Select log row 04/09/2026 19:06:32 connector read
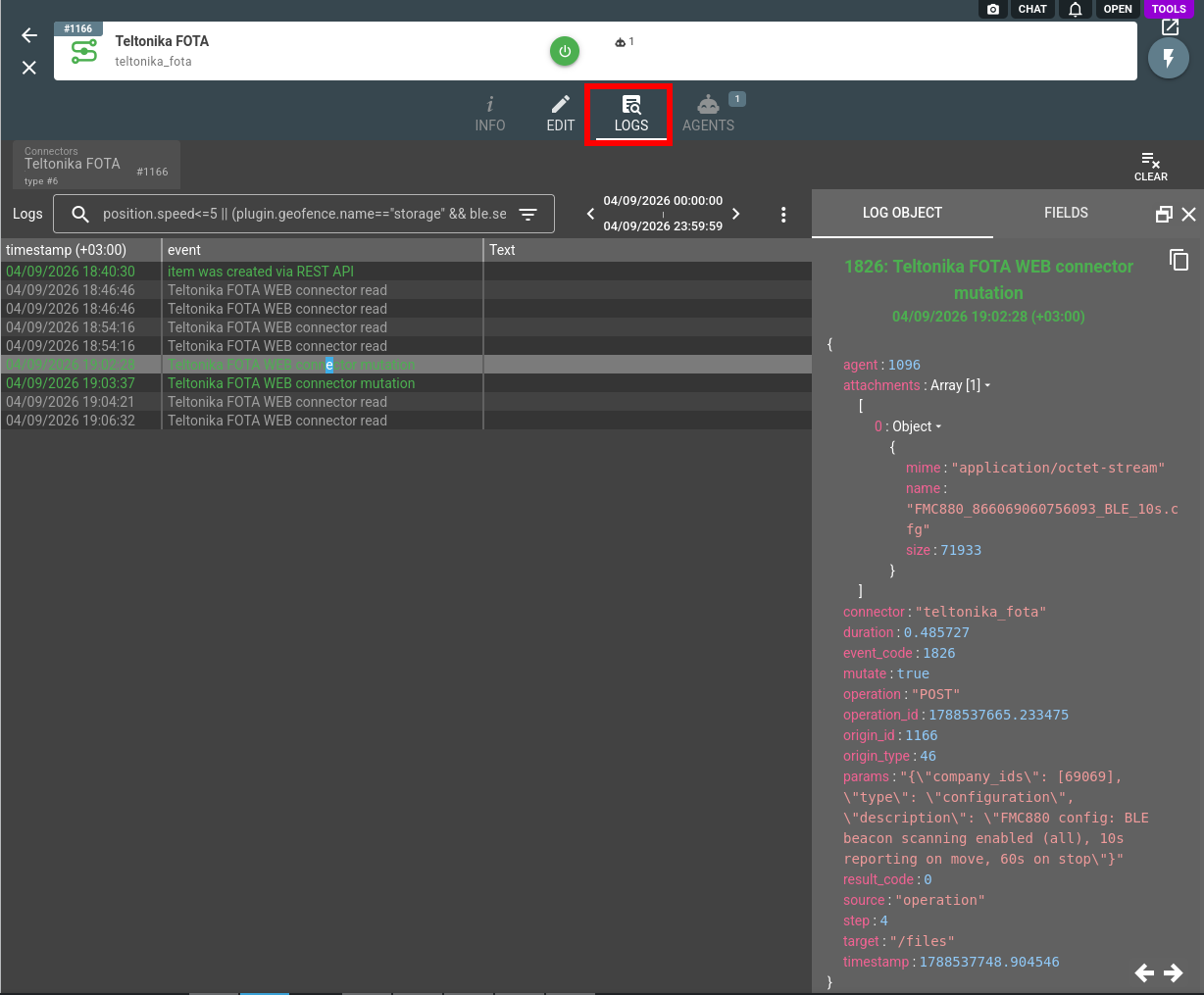The width and height of the screenshot is (1204, 995). 406,421
